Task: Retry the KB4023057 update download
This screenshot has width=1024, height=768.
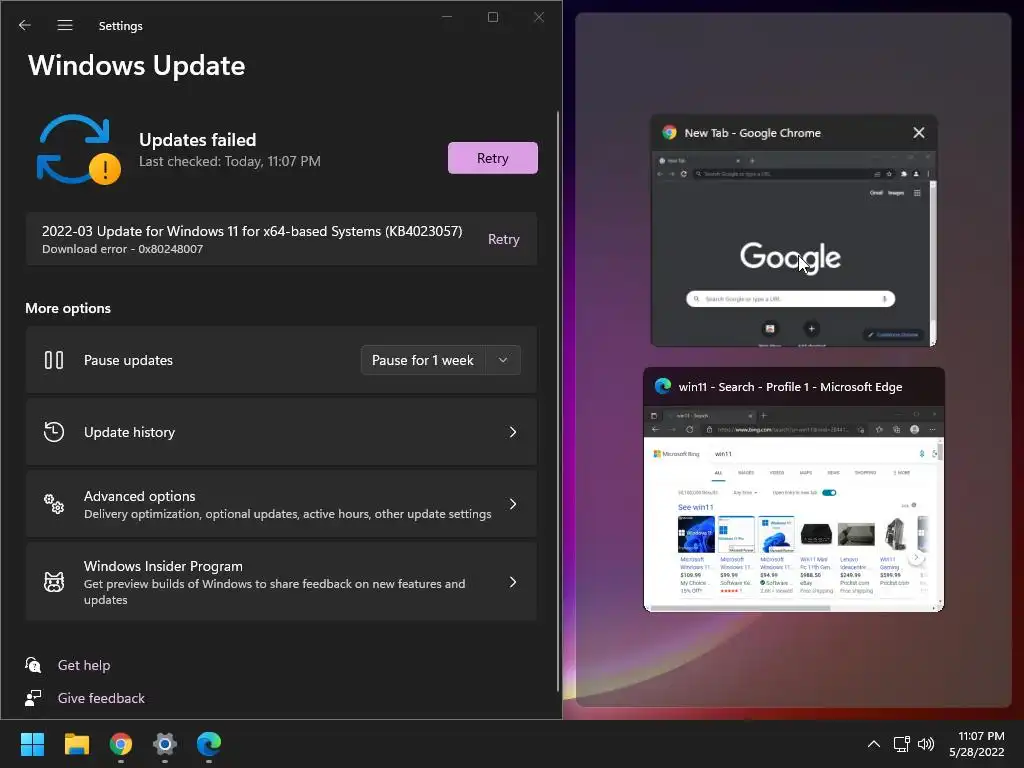Action: point(504,239)
